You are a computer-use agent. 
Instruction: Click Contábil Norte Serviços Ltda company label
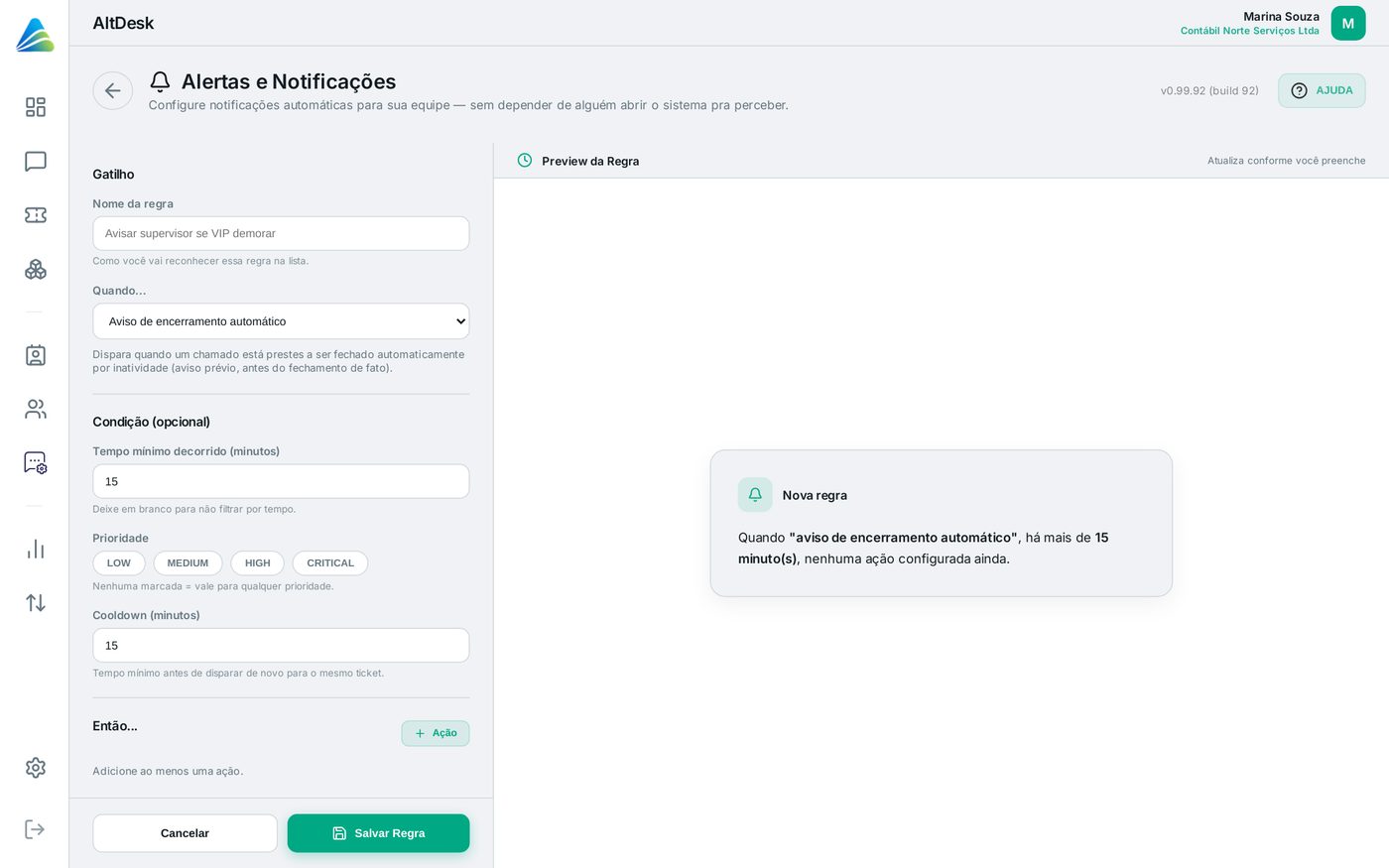click(x=1250, y=31)
